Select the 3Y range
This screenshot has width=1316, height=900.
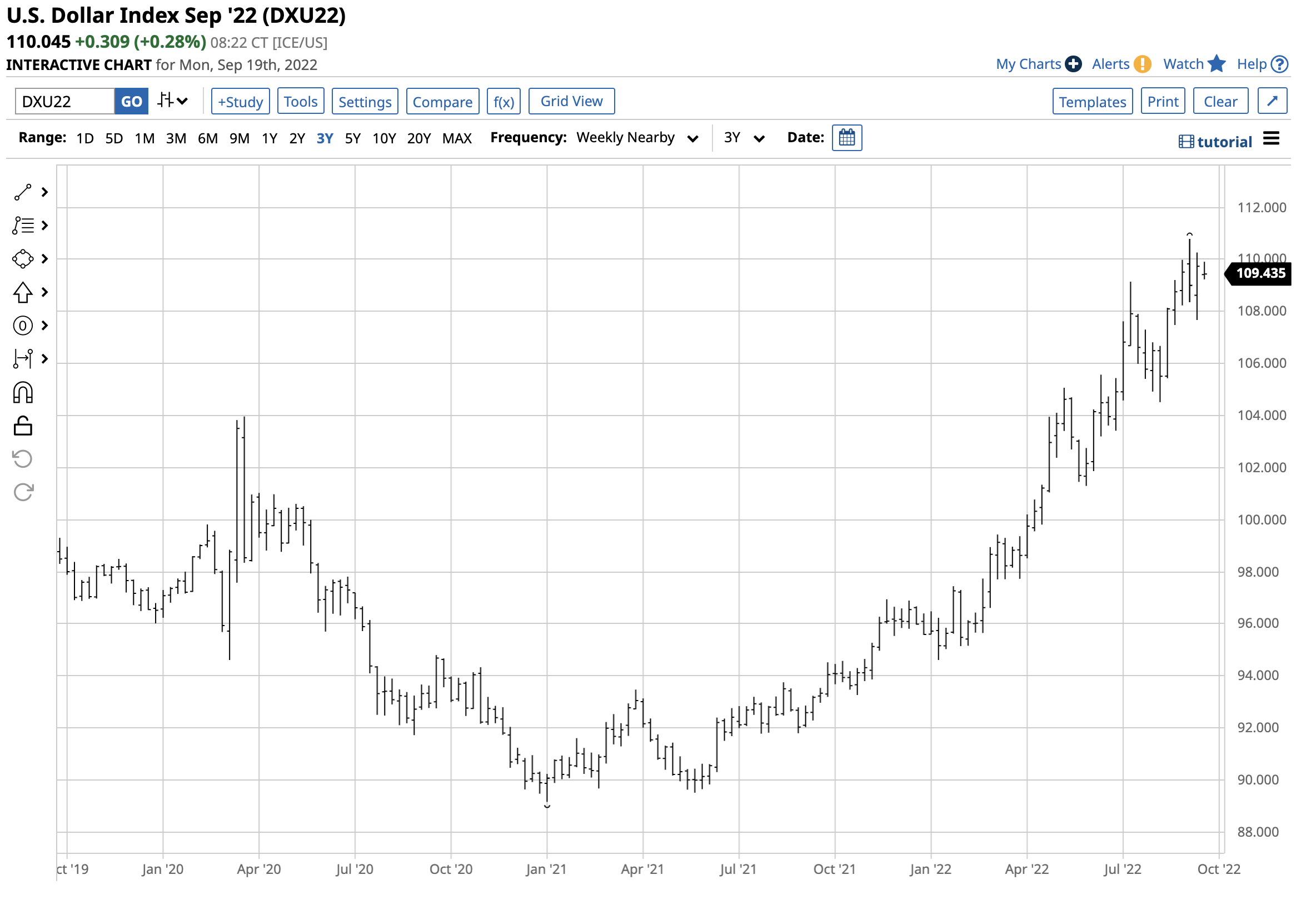[326, 139]
